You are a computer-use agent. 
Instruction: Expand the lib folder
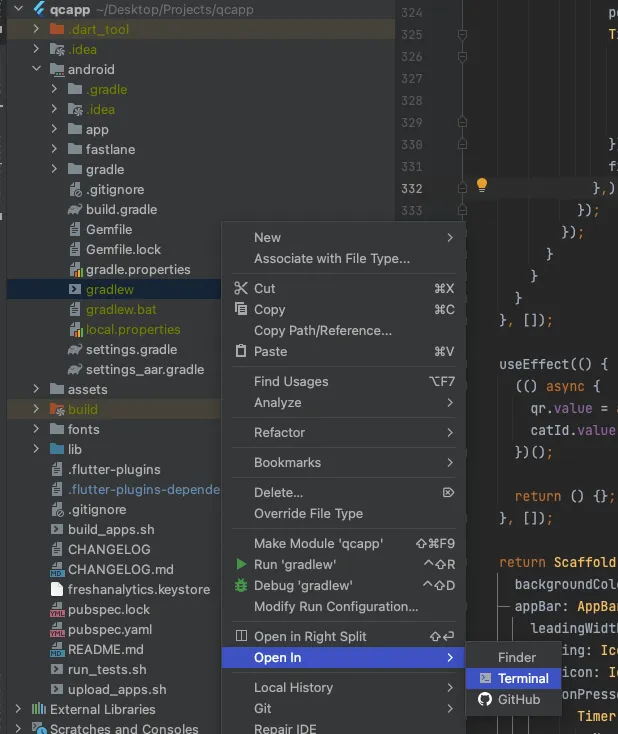tap(37, 449)
